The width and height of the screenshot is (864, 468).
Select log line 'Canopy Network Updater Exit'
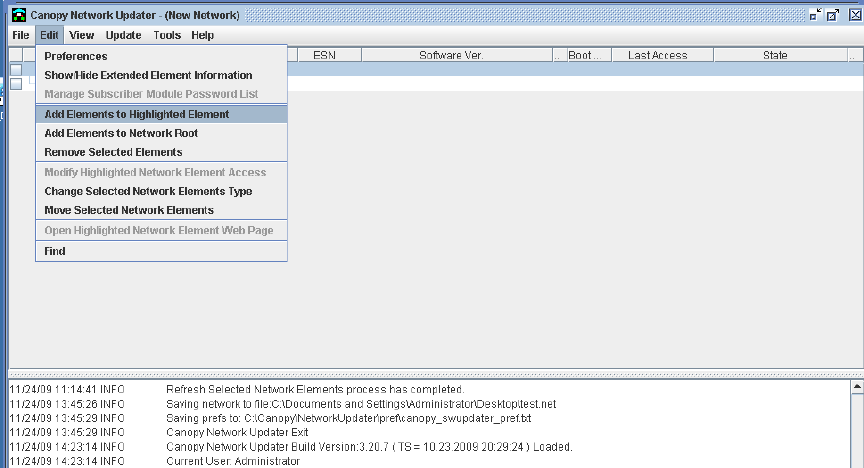(237, 433)
